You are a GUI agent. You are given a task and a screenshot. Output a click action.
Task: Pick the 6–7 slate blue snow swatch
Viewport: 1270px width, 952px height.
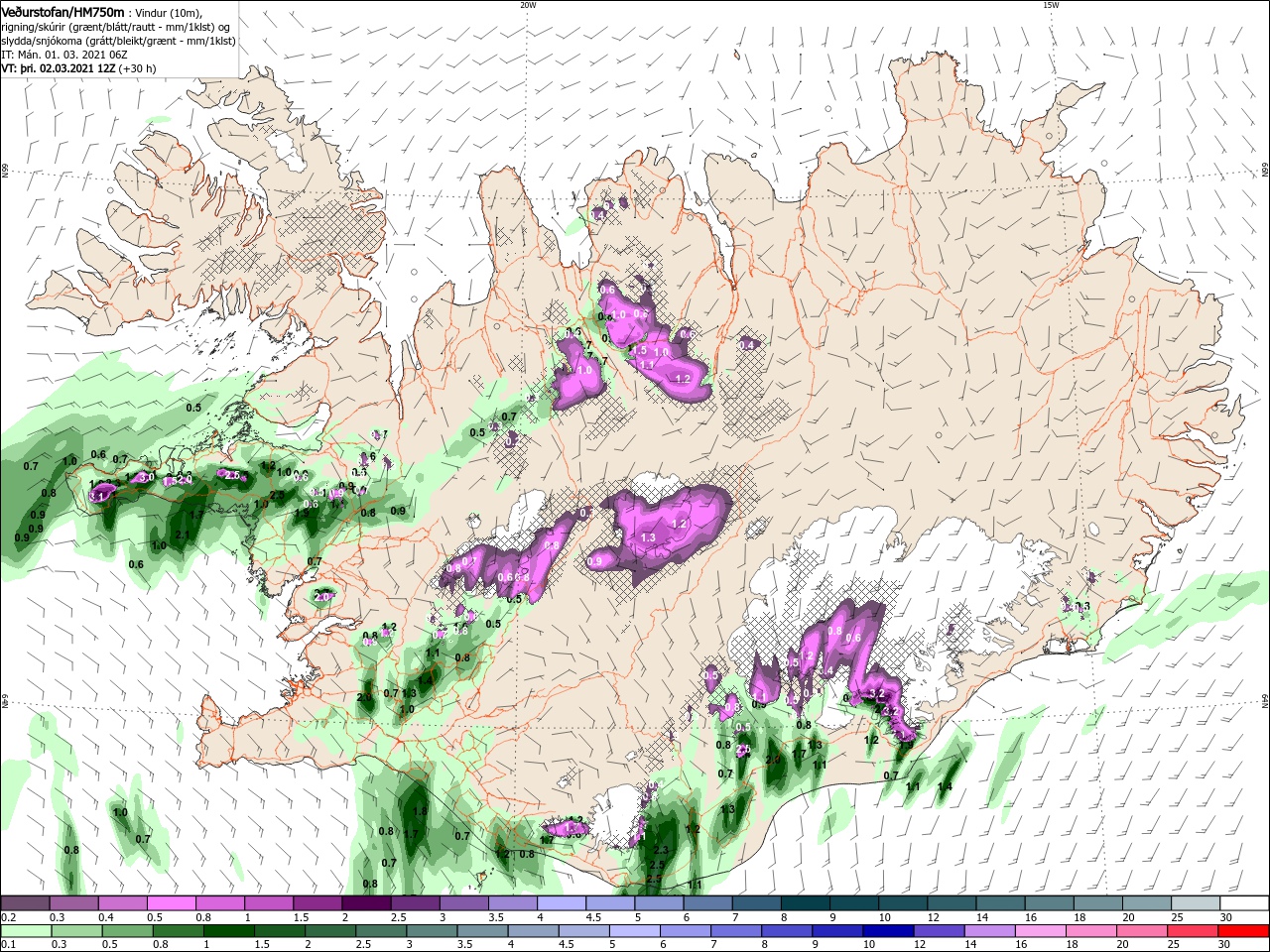(709, 903)
